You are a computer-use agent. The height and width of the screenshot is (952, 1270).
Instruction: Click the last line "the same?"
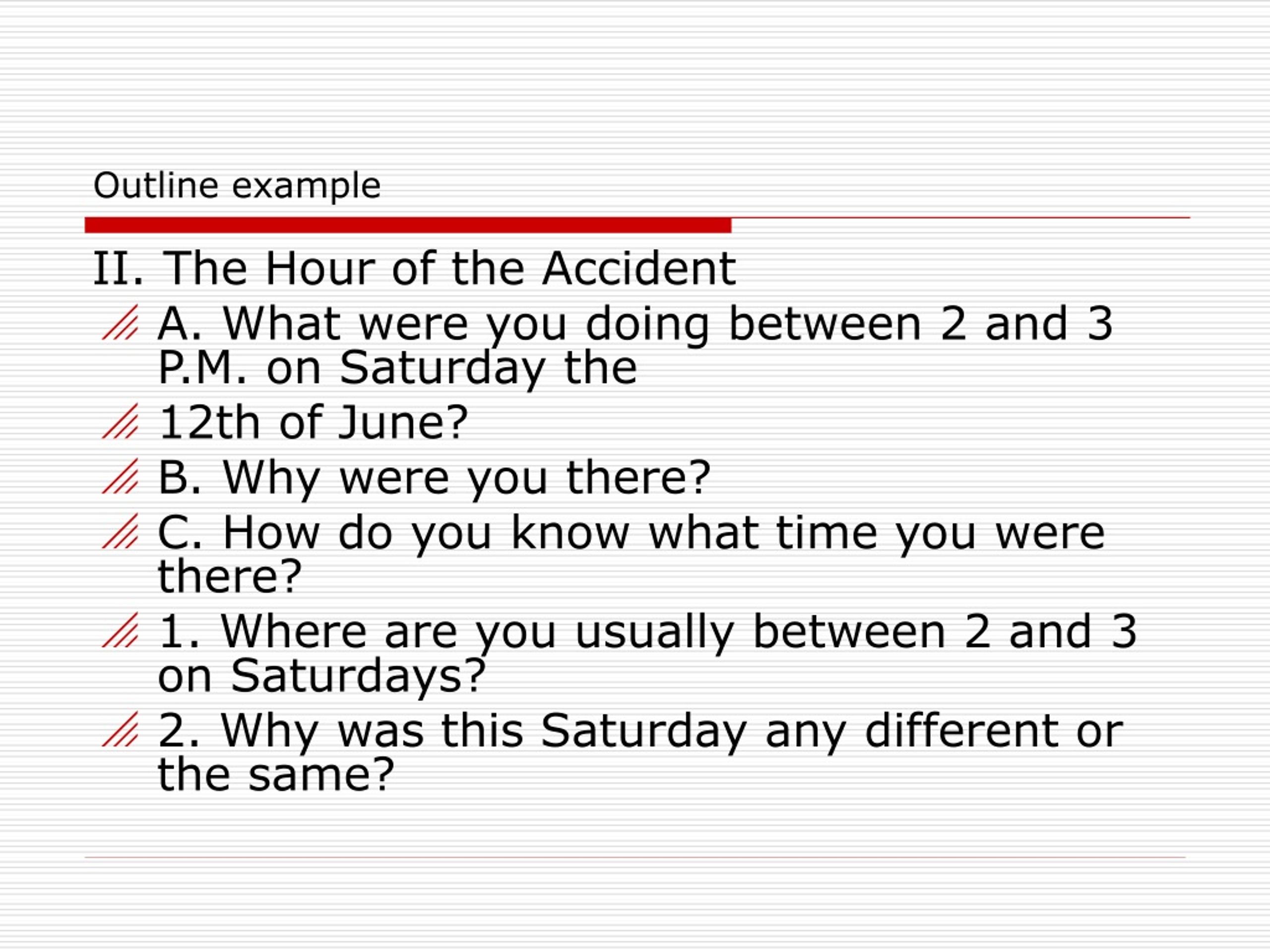click(x=276, y=774)
